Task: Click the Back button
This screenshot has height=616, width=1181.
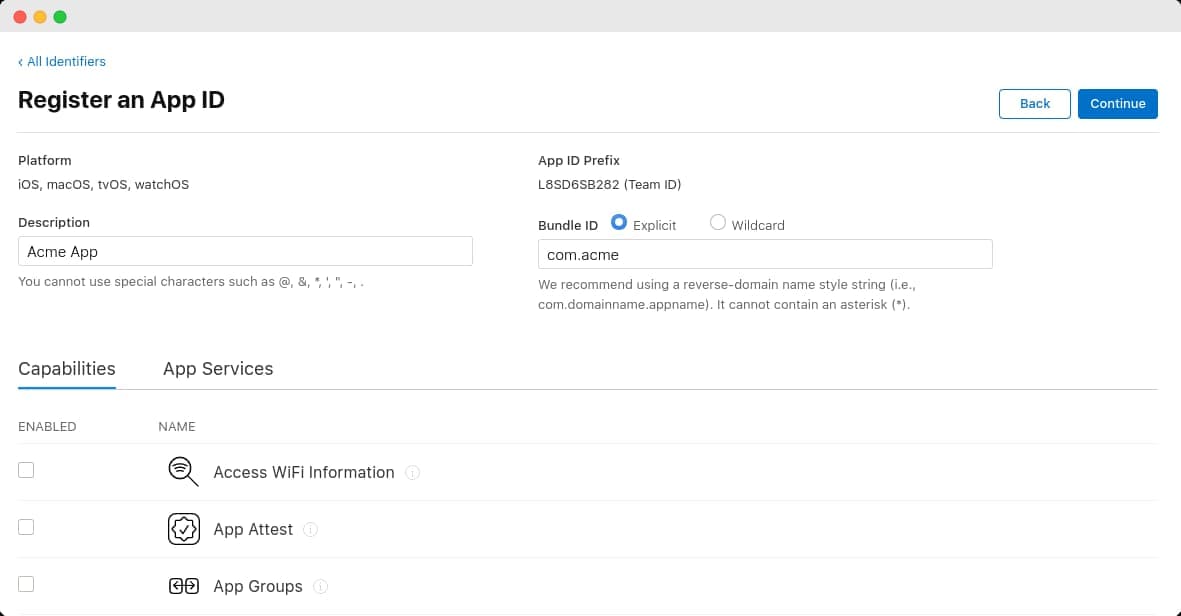Action: tap(1034, 103)
